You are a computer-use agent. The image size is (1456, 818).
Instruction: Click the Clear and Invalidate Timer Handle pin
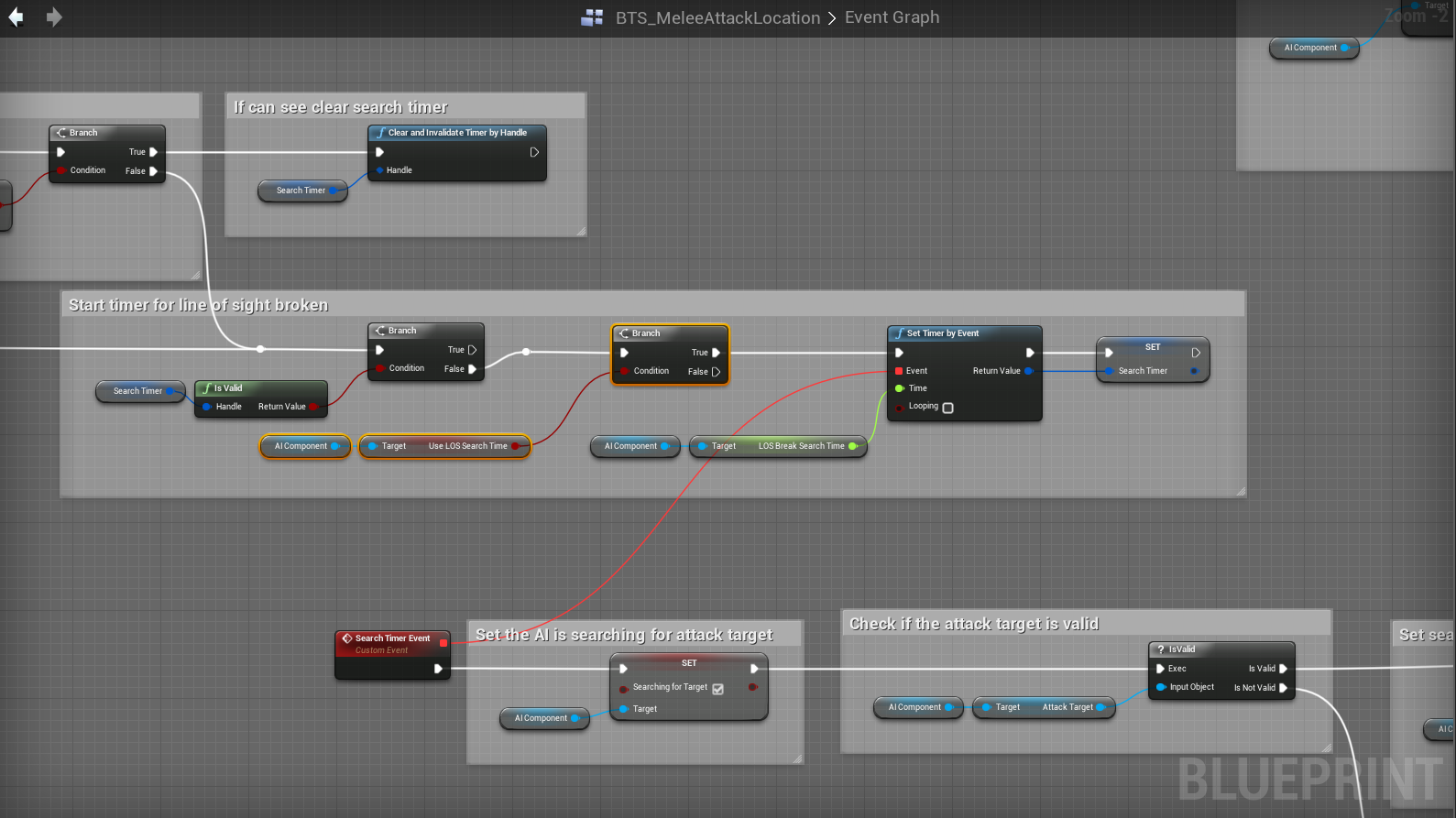[379, 170]
